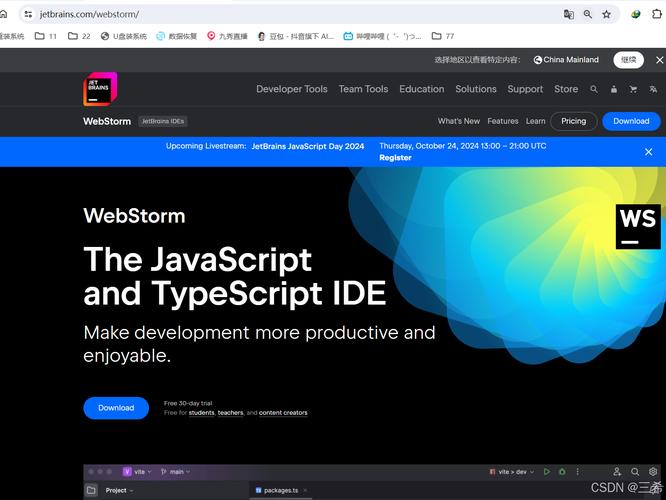Follow the Register link in the banner
The width and height of the screenshot is (666, 500).
click(395, 158)
